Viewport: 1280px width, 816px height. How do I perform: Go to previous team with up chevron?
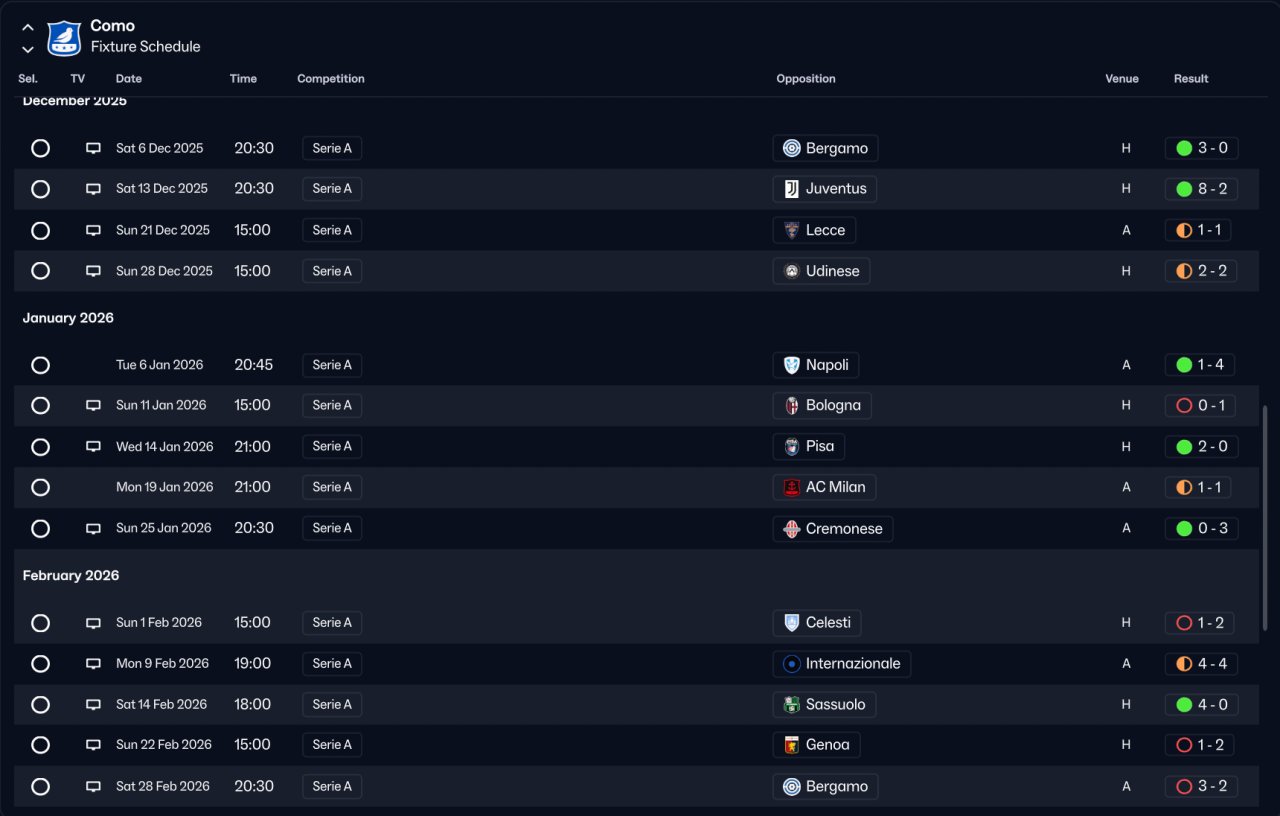[28, 27]
